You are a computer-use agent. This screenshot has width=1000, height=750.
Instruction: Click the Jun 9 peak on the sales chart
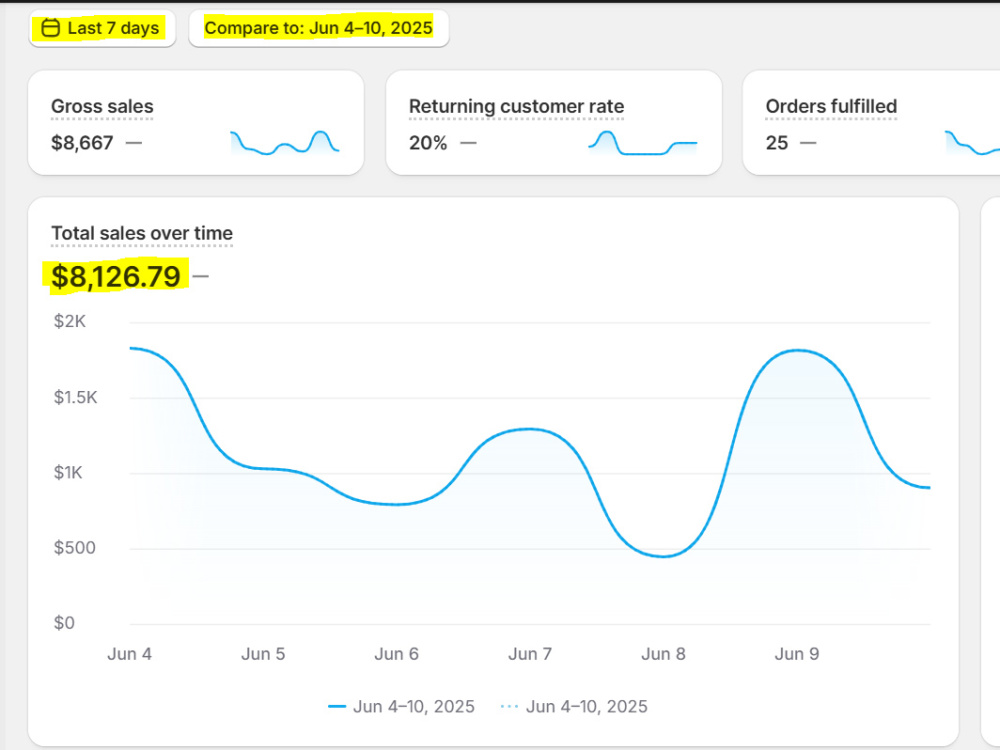click(797, 350)
